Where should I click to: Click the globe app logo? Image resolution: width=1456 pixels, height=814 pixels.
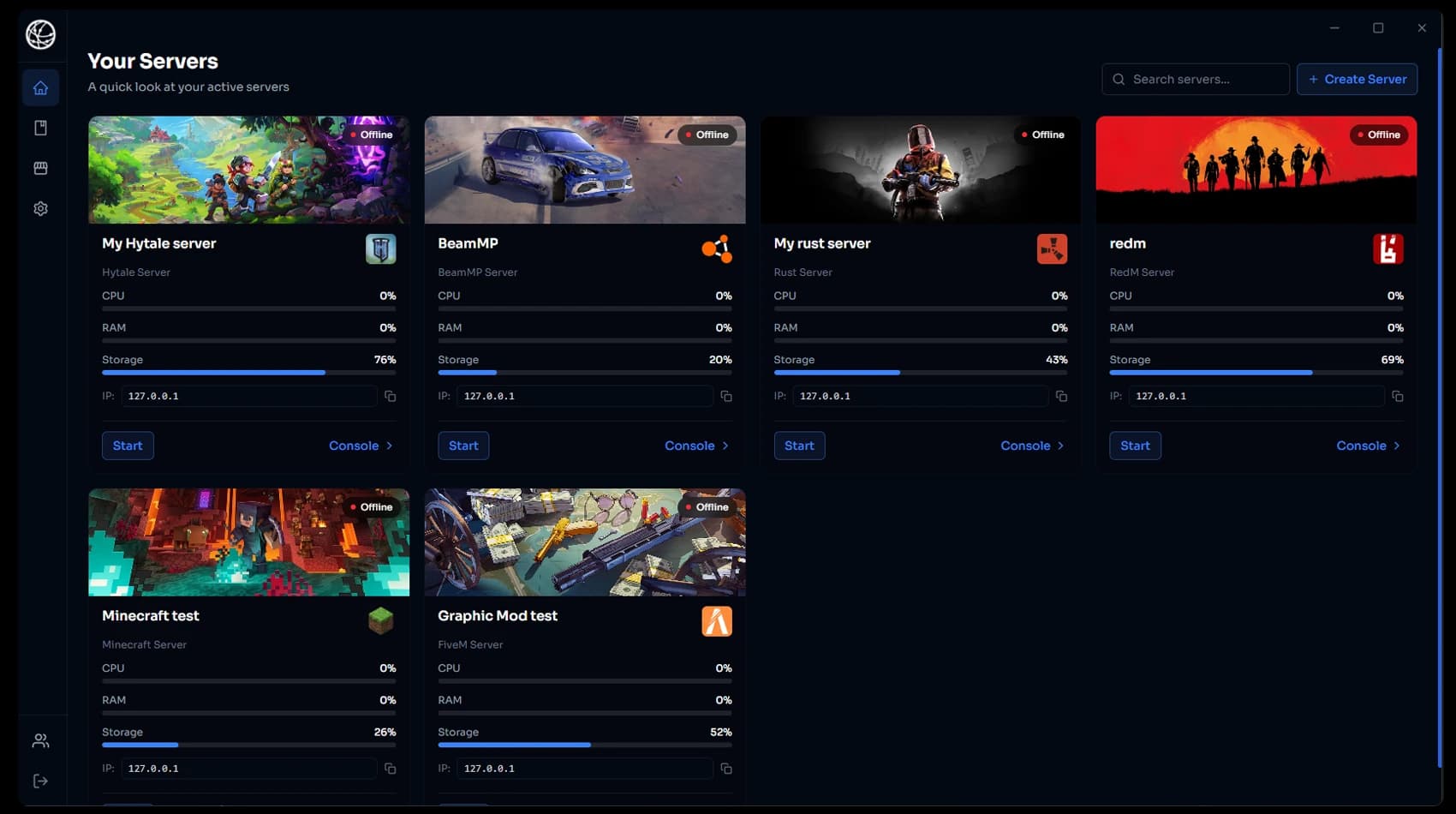[40, 34]
